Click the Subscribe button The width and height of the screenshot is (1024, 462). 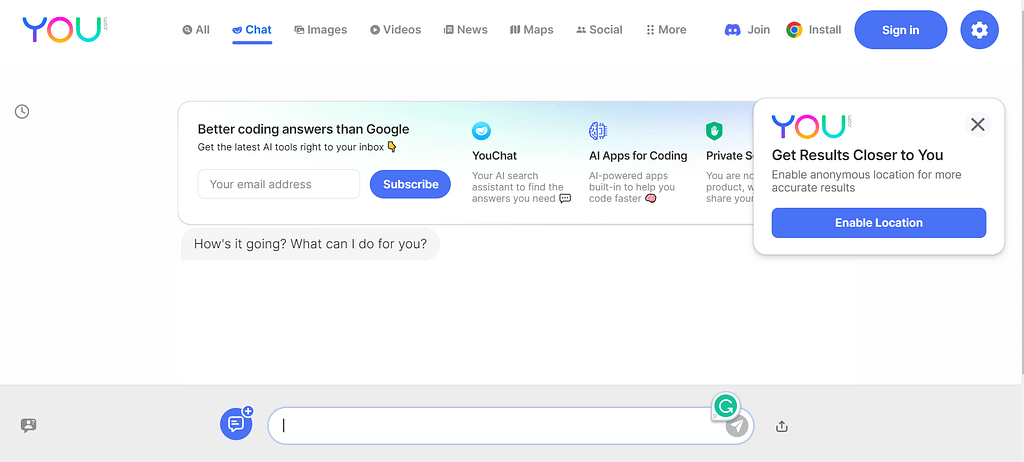(x=410, y=184)
